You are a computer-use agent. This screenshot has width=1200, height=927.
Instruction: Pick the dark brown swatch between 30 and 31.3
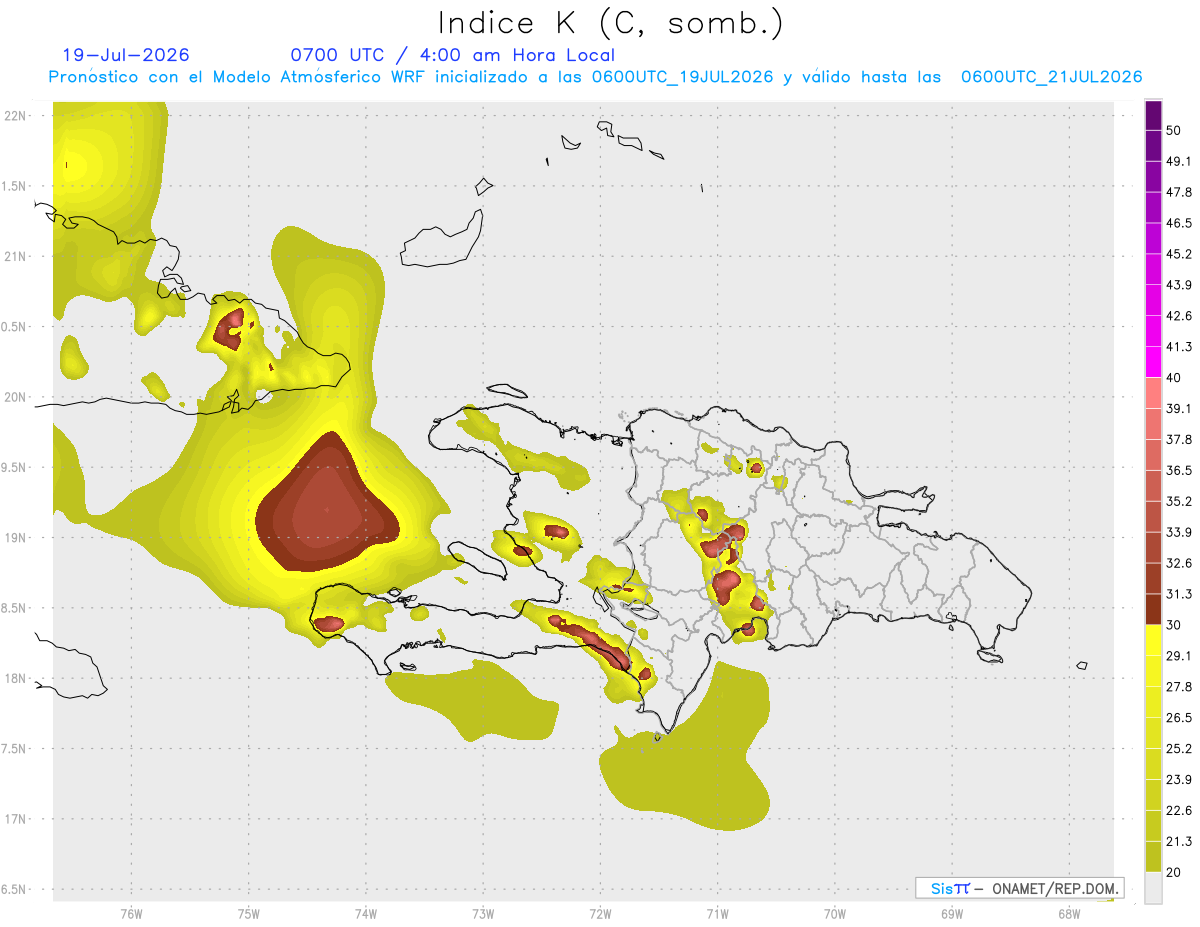(1153, 610)
